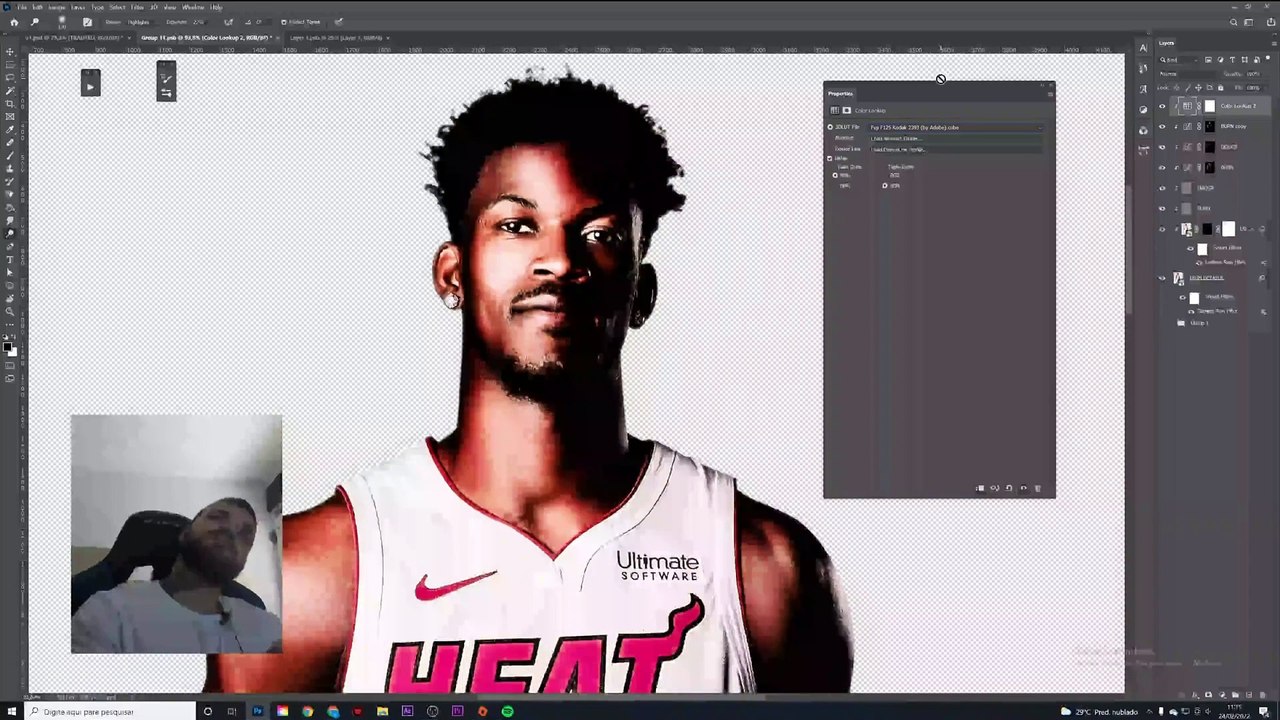Open the Character panel icon in dock
The image size is (1280, 720).
pos(1143,47)
